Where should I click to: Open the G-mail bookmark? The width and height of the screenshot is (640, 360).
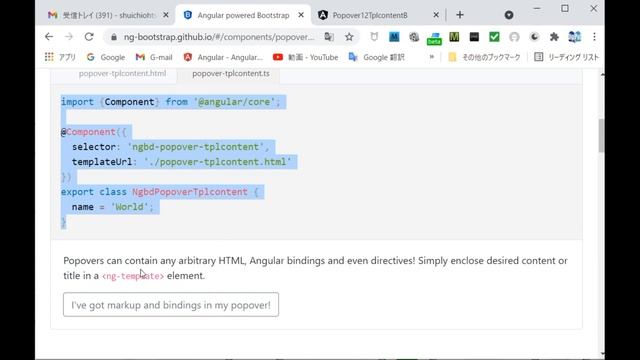(154, 57)
